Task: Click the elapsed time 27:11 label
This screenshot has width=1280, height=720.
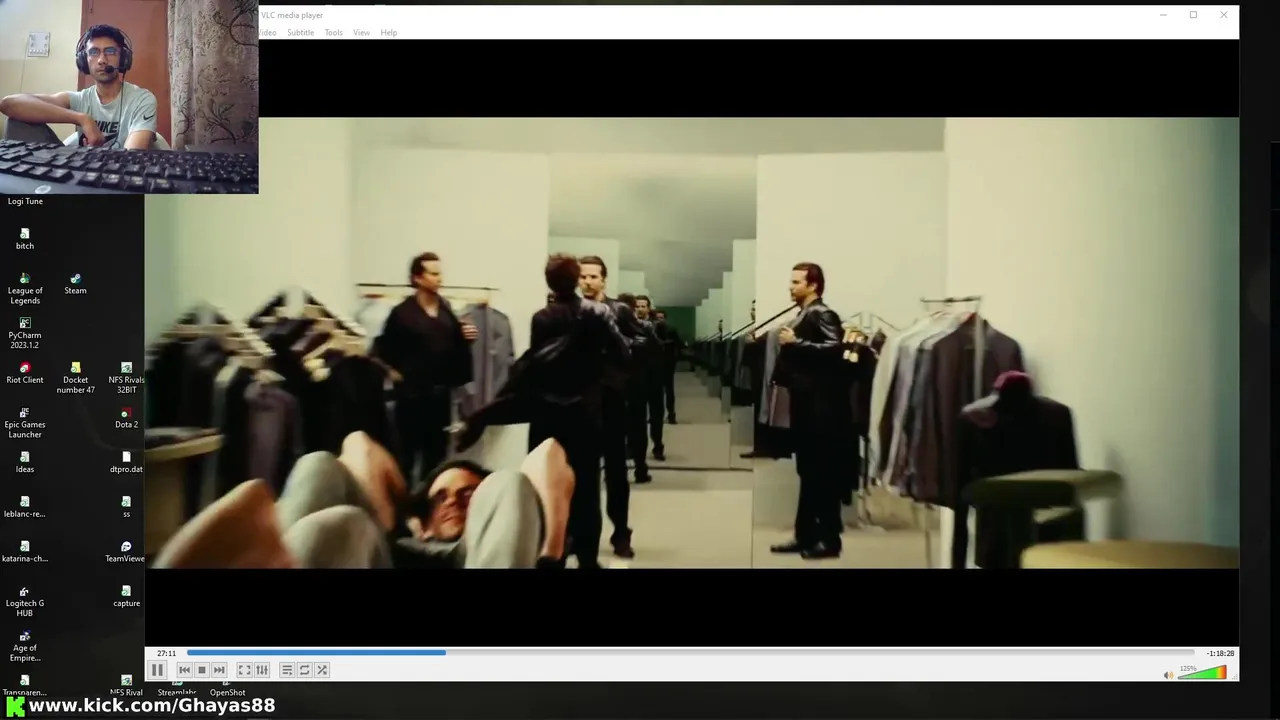Action: tap(166, 653)
